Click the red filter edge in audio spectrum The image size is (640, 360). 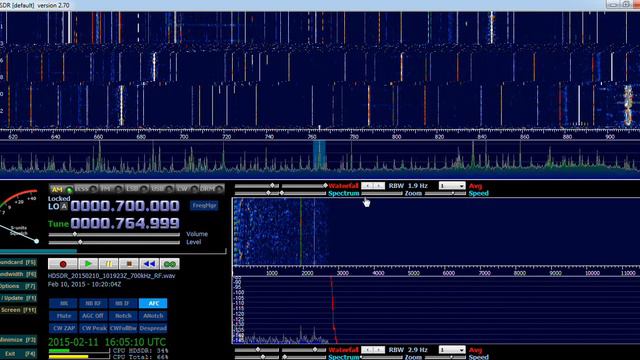click(333, 310)
